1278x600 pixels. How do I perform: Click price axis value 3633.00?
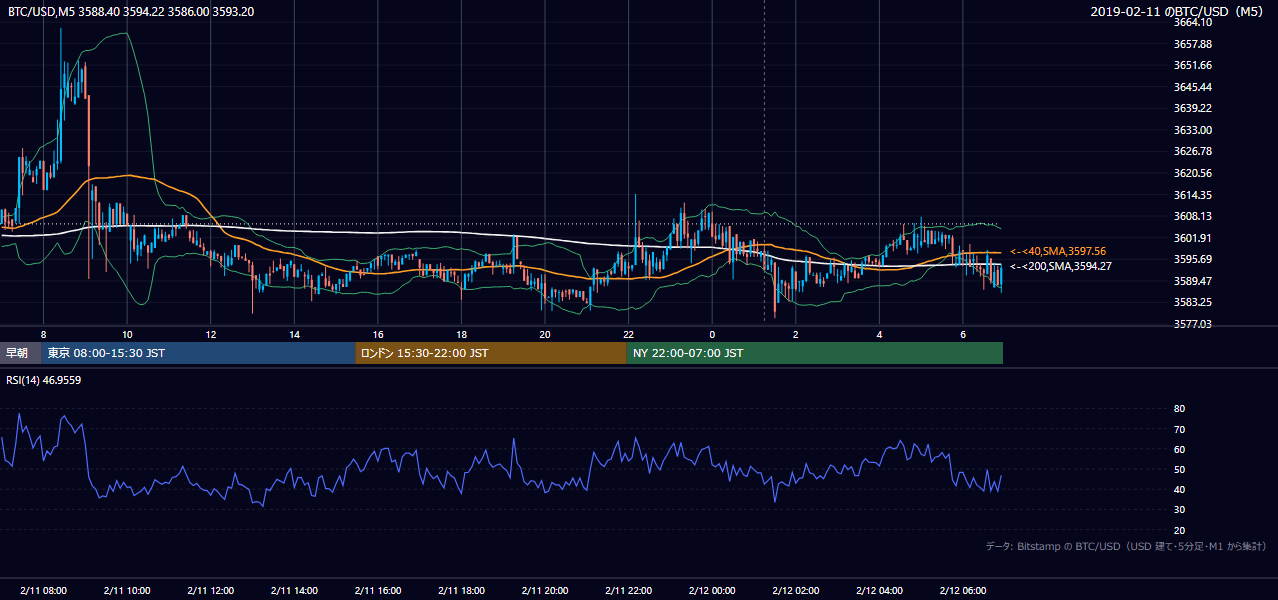click(1192, 130)
